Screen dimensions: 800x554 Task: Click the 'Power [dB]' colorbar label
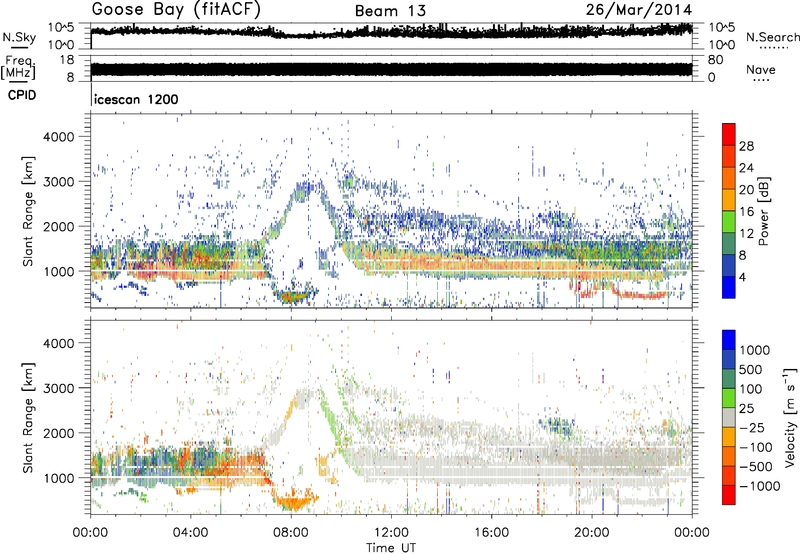coord(763,211)
